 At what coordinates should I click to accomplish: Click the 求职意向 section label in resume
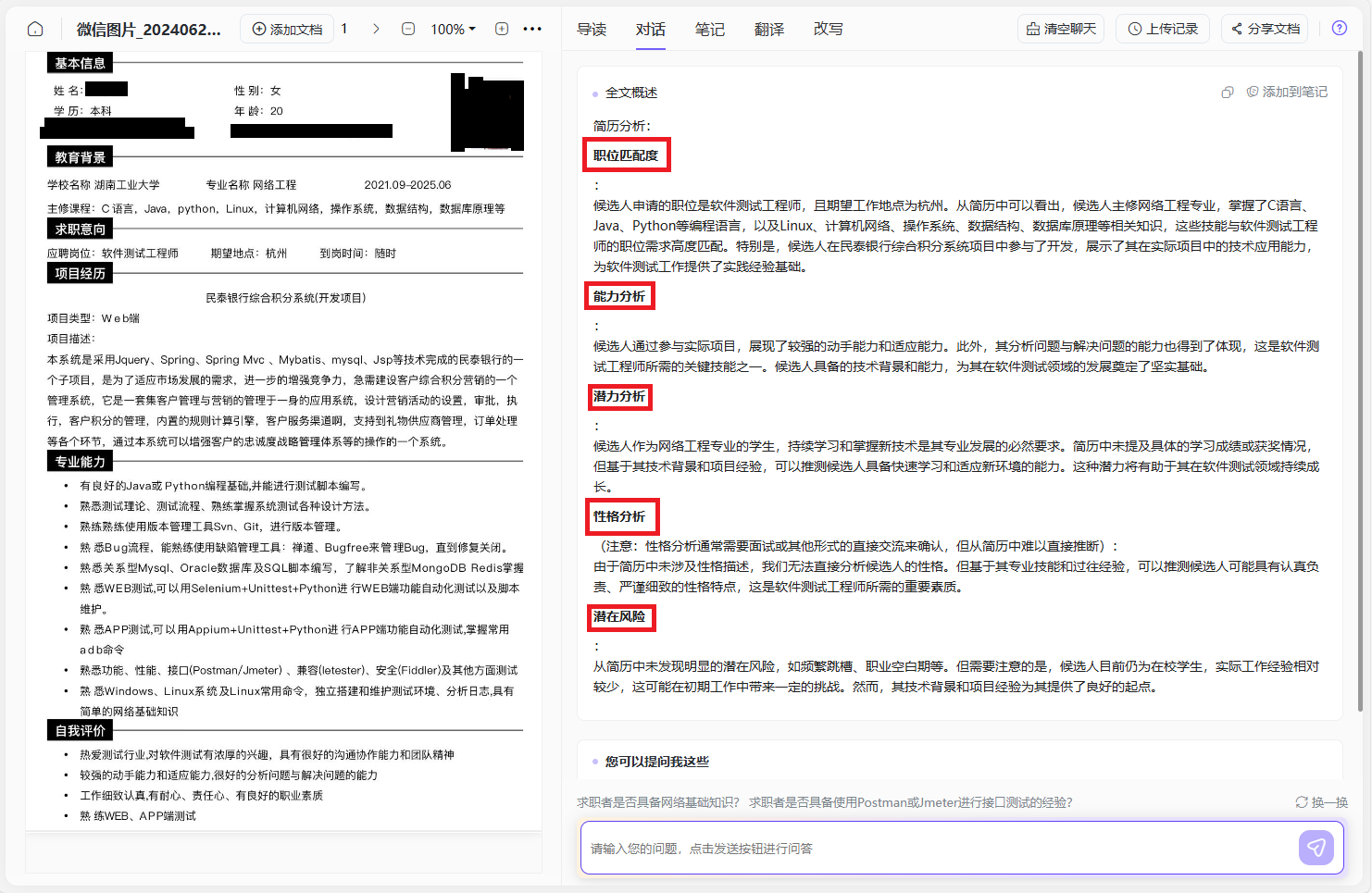(80, 229)
